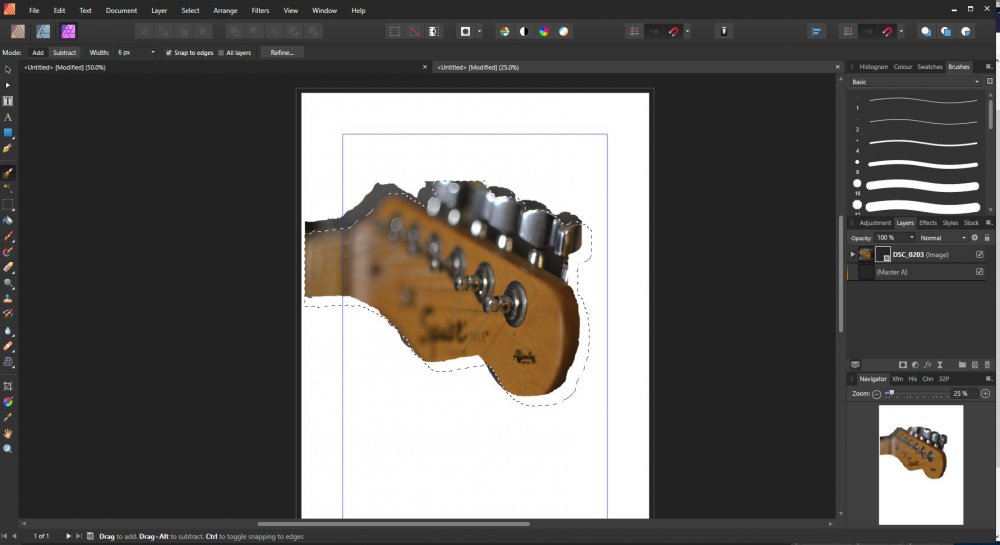Set selection mode to Add

coord(38,52)
